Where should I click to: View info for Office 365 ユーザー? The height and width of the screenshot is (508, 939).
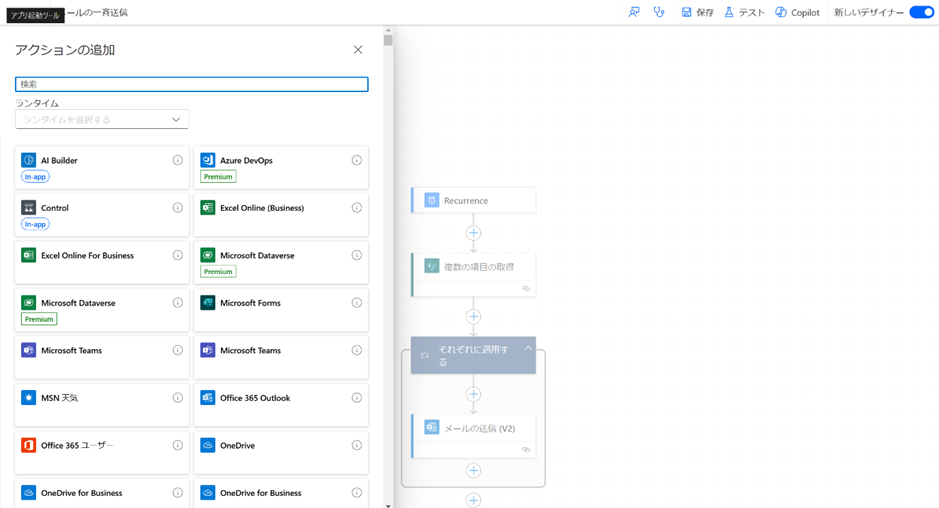pos(178,445)
